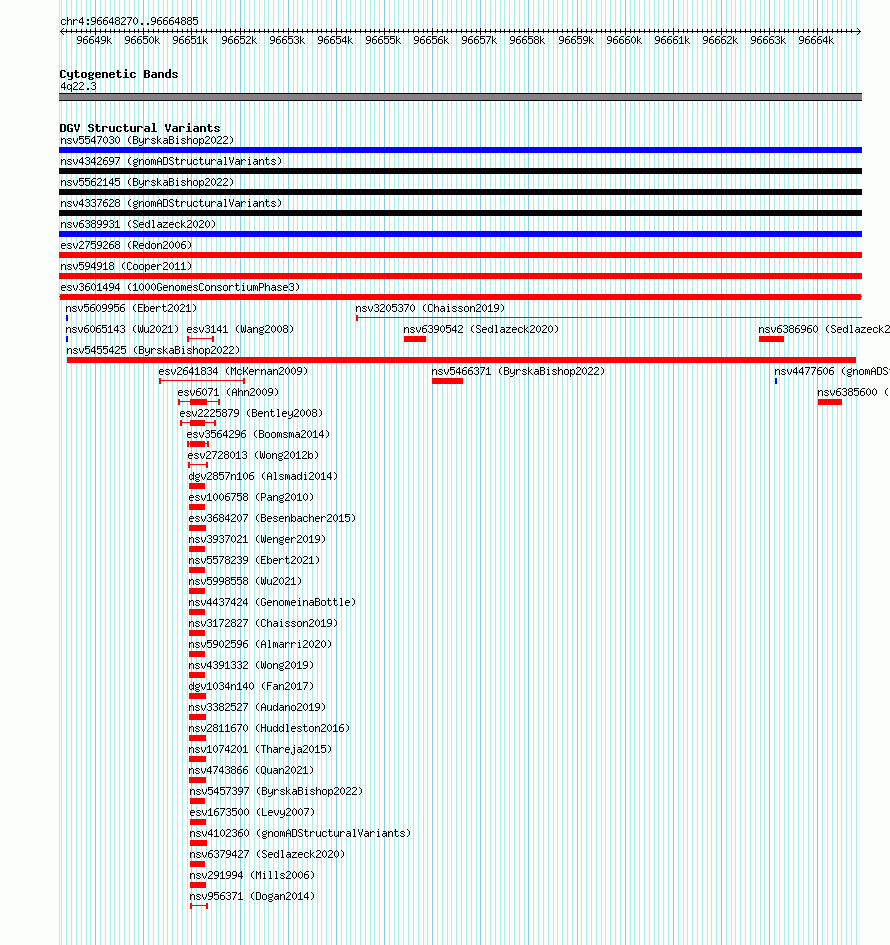This screenshot has width=890, height=945.
Task: Open nsv4342697 gnomADStructuralVariants entry
Action: coord(171,162)
